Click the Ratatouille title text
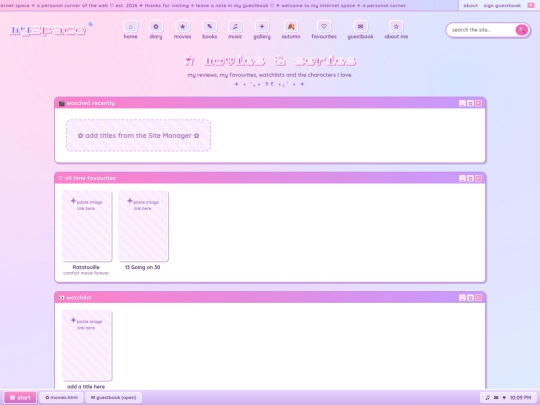540x405 pixels. point(86,267)
